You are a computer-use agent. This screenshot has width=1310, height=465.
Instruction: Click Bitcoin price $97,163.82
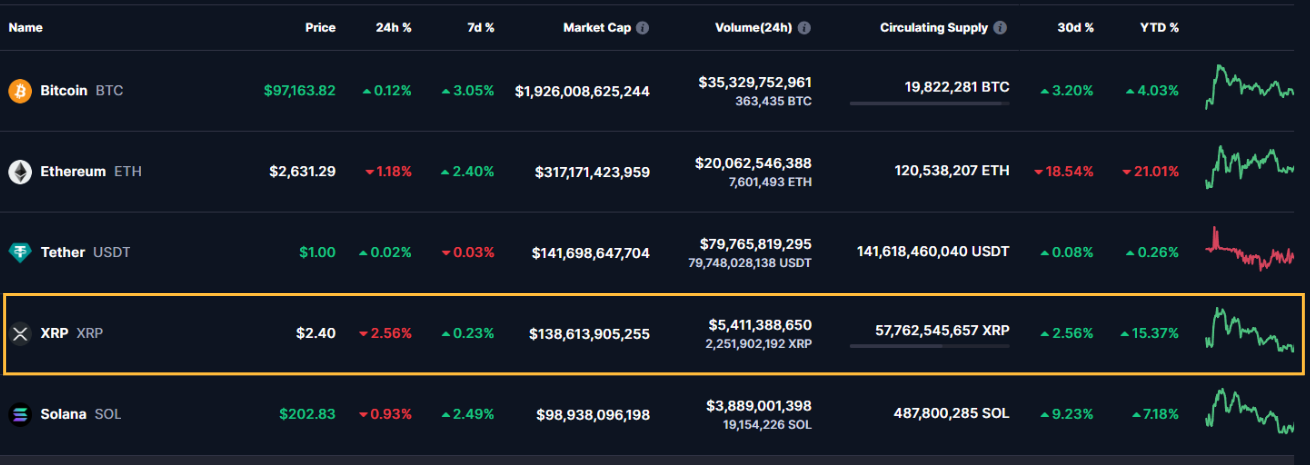(300, 91)
